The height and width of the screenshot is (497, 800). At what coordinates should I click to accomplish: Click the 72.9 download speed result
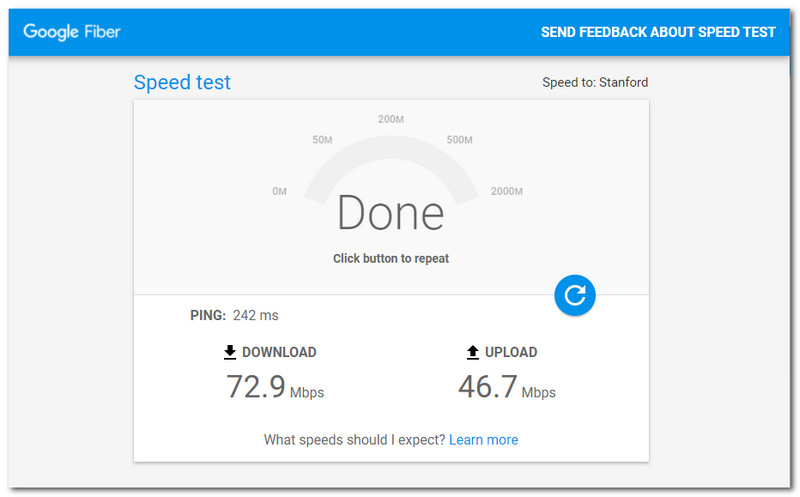click(x=256, y=387)
